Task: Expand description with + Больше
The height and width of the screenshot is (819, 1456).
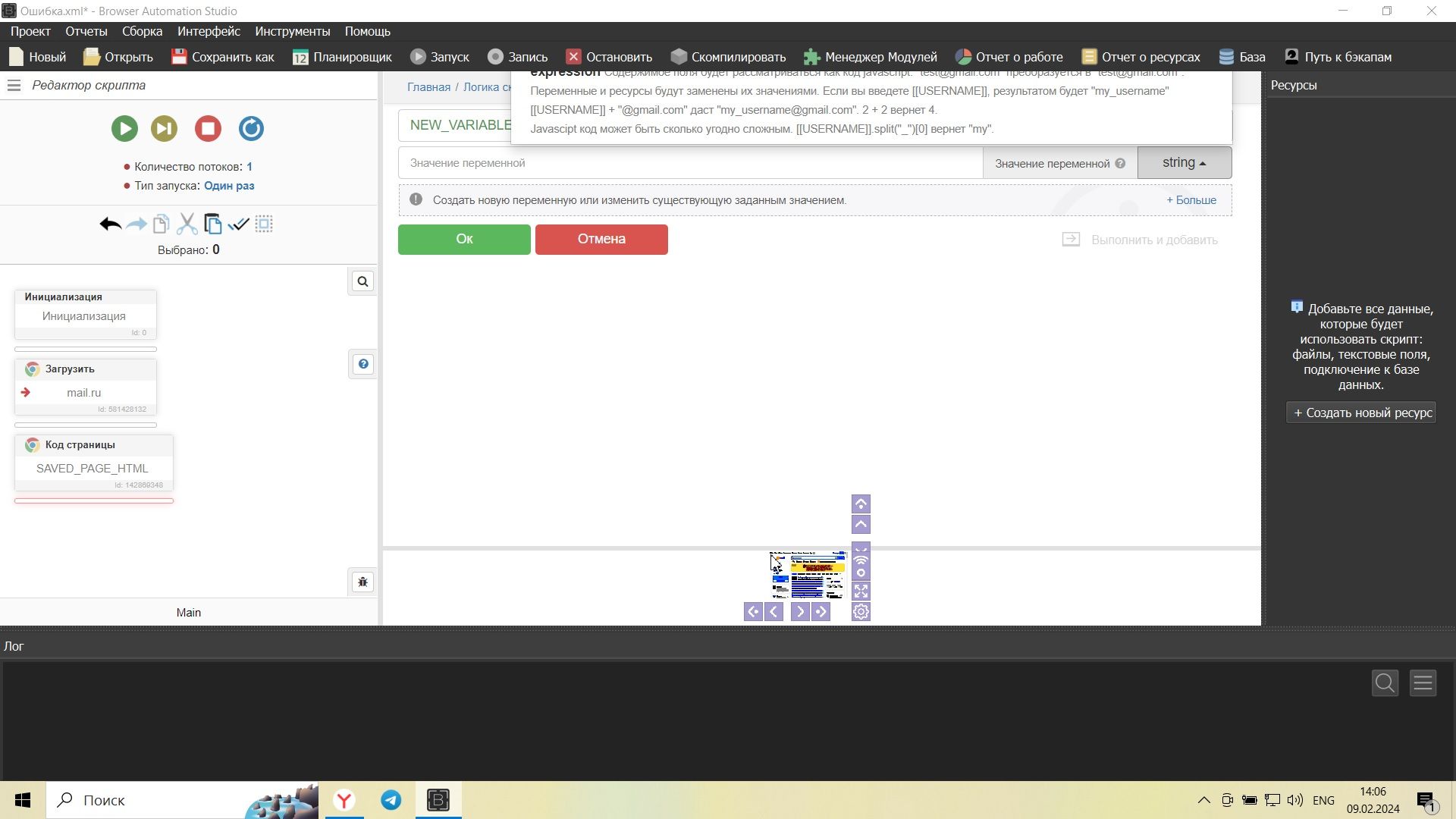Action: pos(1191,200)
